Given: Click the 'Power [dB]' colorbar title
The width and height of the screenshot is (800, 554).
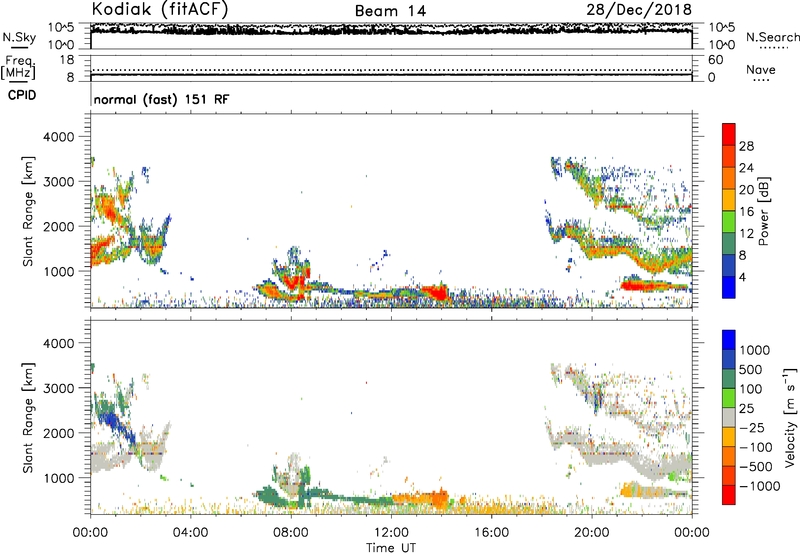Looking at the screenshot, I should click(x=763, y=211).
